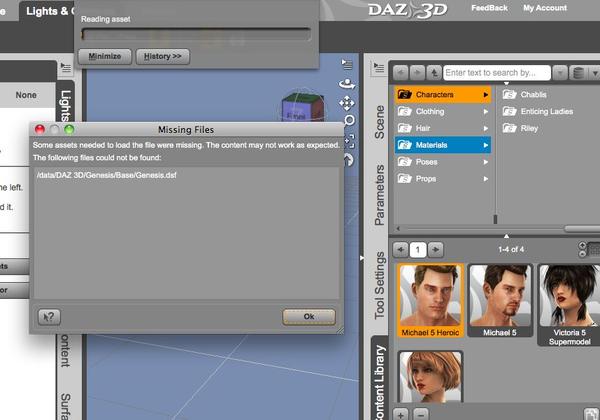Go to previous results page
This screenshot has width=600, height=420.
click(401, 250)
